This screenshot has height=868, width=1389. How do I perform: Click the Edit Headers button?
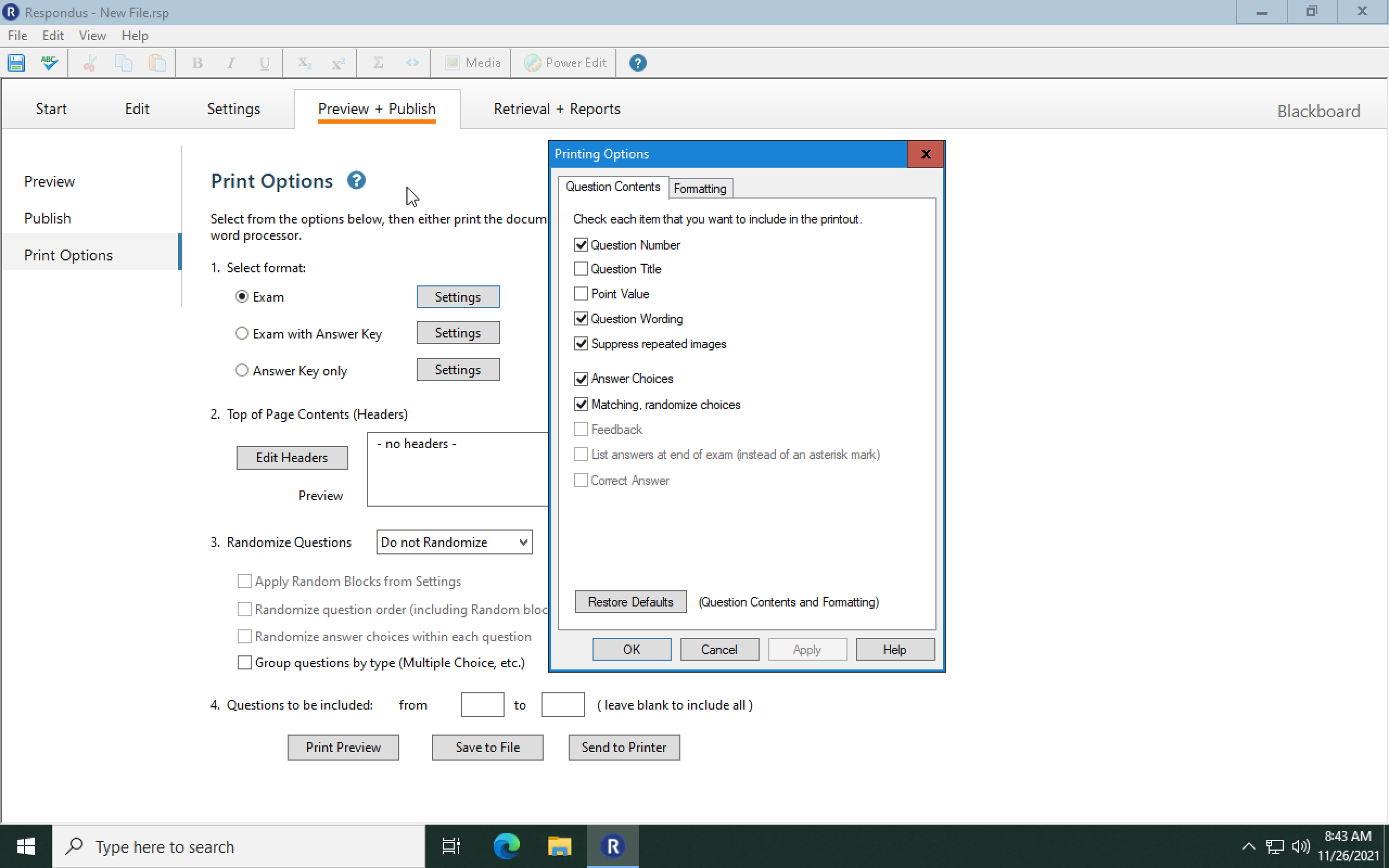click(x=292, y=457)
